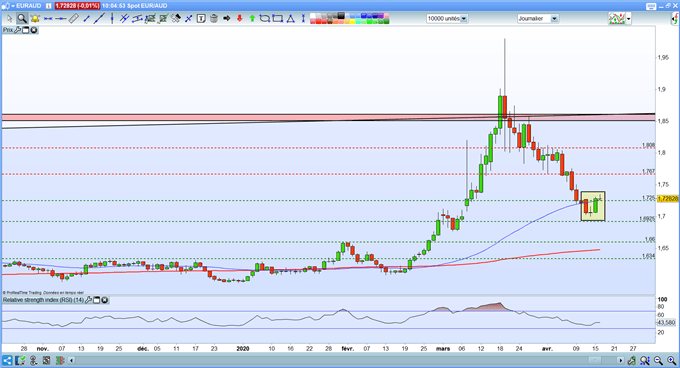Click the yellow alert bell icon
This screenshot has width=680, height=368.
[x=35, y=18]
